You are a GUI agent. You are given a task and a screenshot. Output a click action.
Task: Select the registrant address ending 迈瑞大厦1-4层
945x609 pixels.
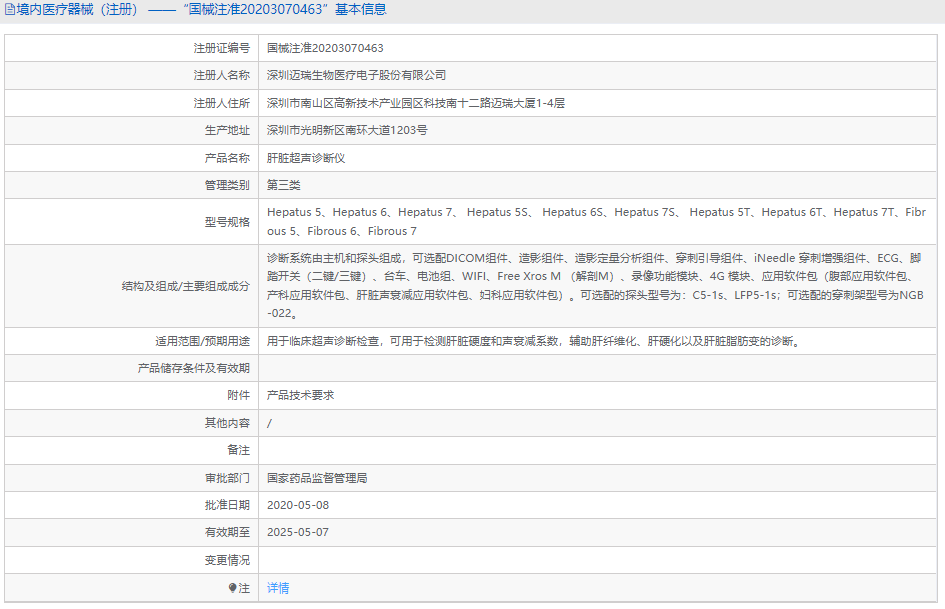click(416, 103)
